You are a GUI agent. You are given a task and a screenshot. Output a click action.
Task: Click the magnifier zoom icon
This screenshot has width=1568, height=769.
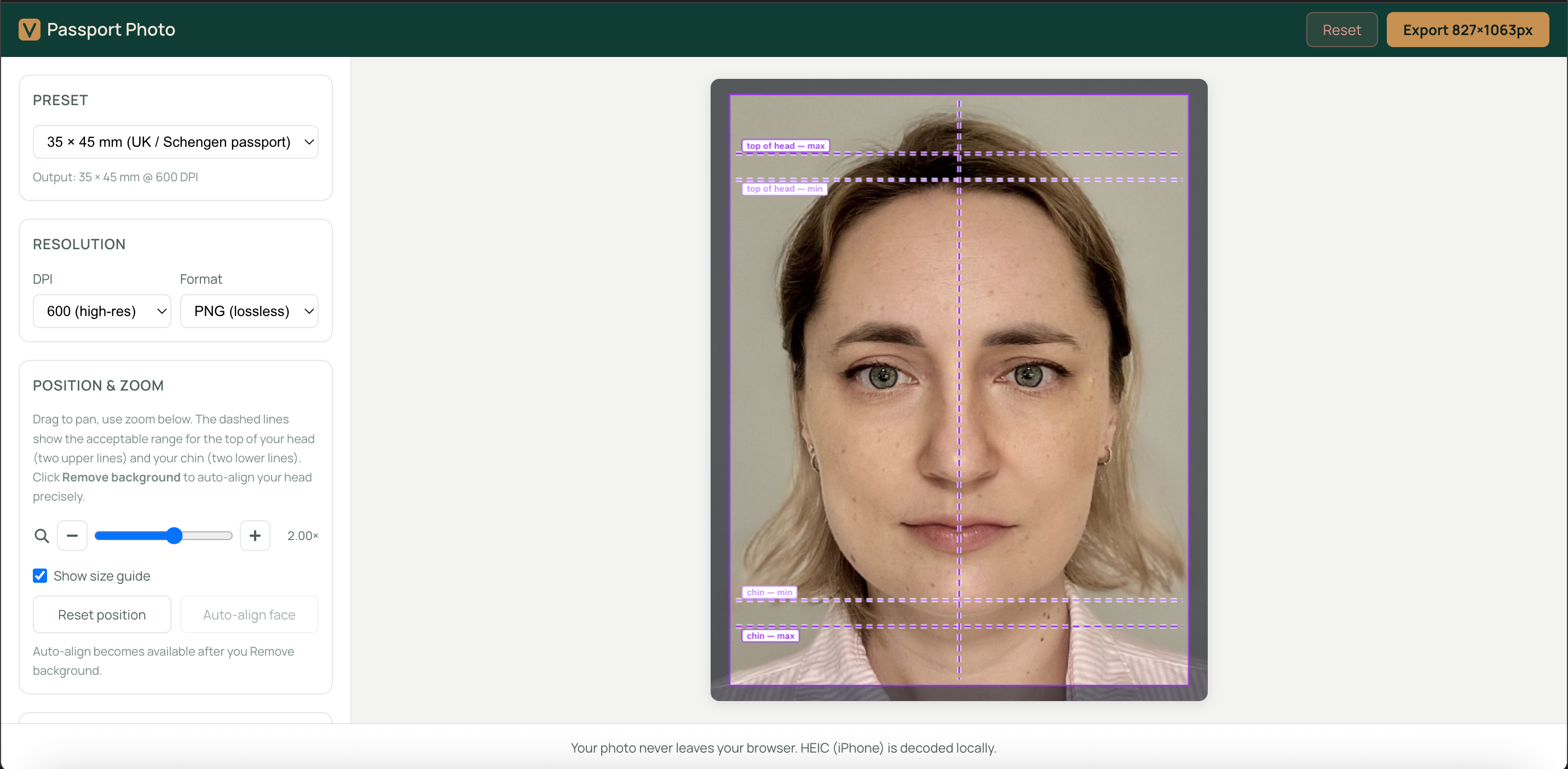[x=42, y=536]
